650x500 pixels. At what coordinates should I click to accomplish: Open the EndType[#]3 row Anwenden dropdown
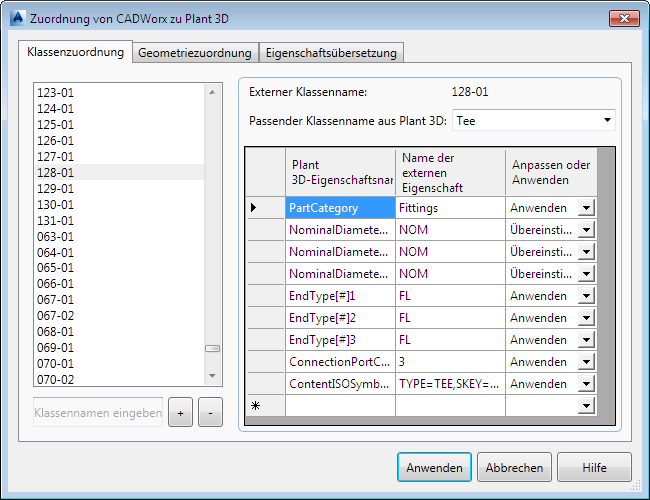coord(586,340)
